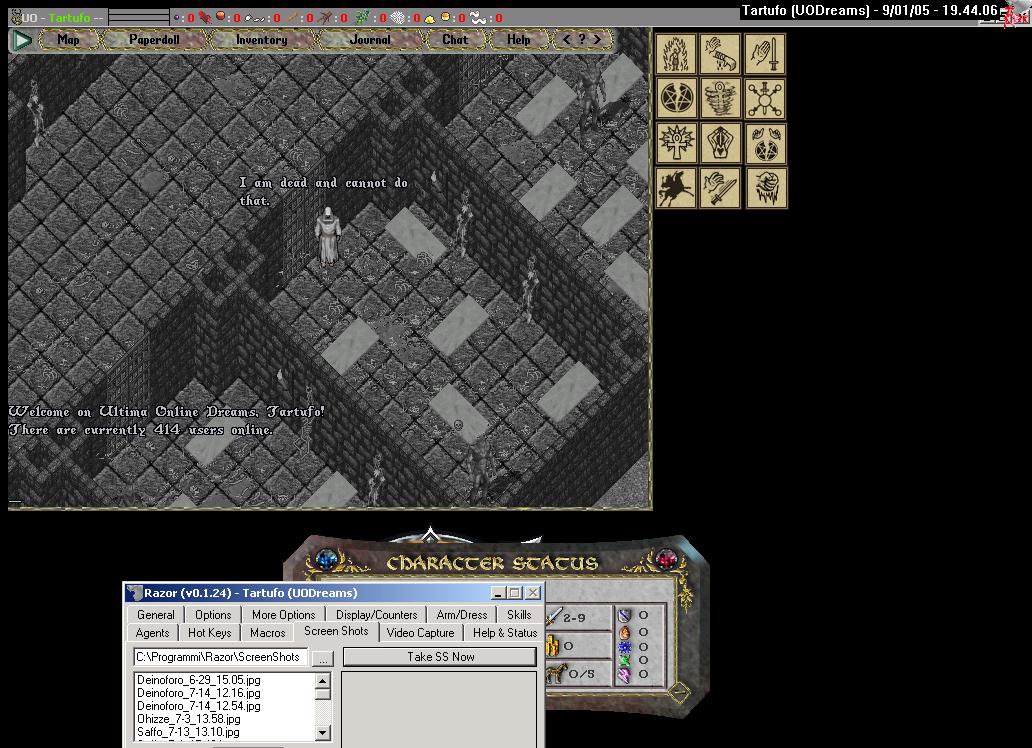
Task: Select the radiant ankh cross spell icon
Action: tap(676, 143)
